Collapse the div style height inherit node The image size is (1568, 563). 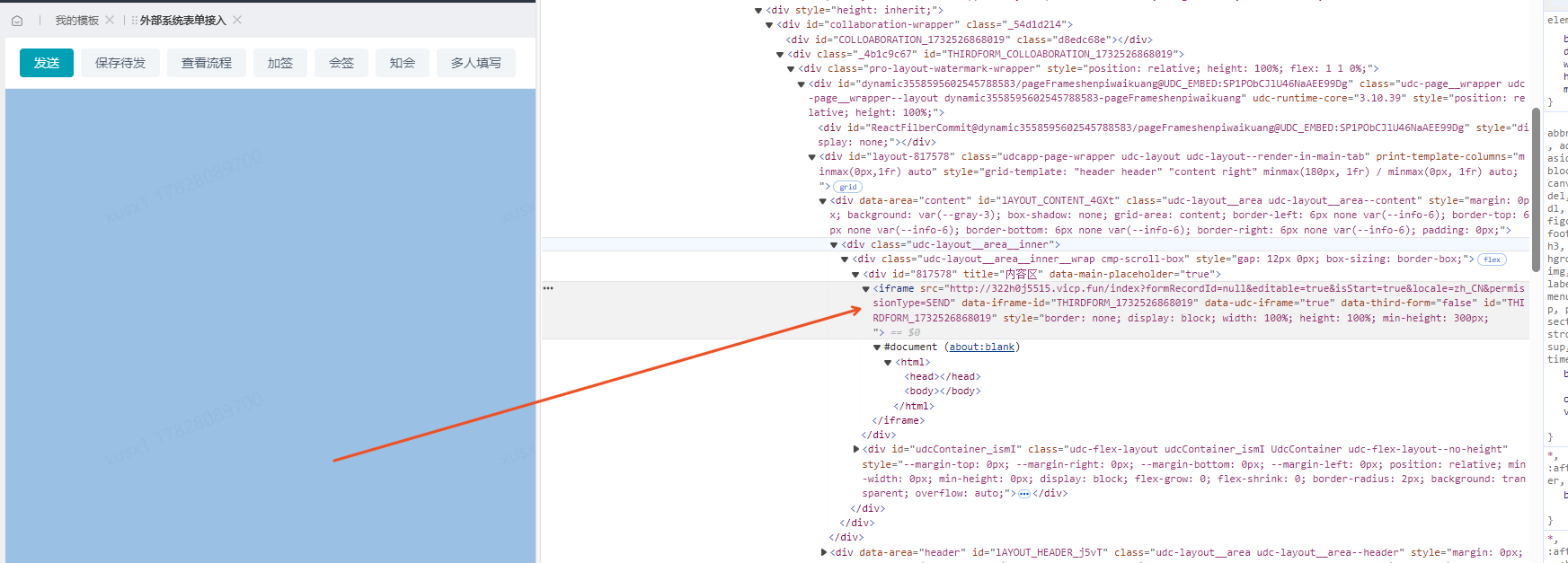pyautogui.click(x=758, y=11)
